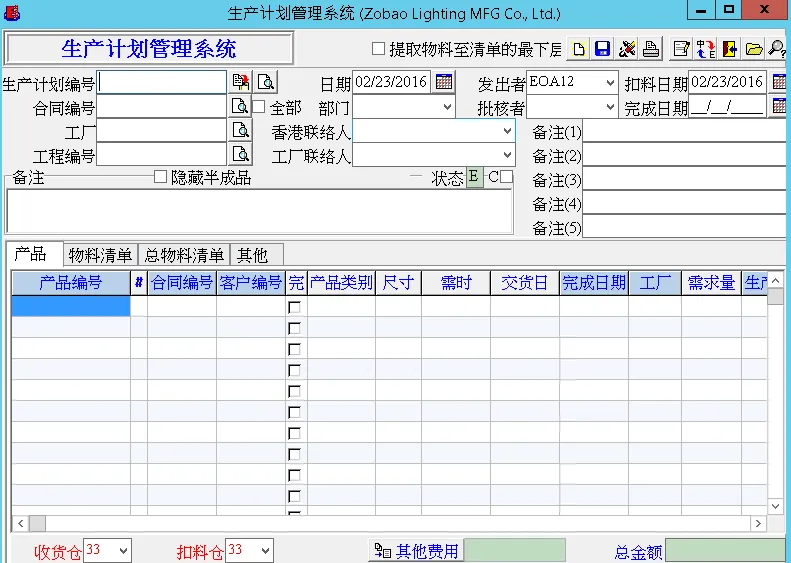Expand the 部门 dropdown
The width and height of the screenshot is (791, 563).
pos(447,107)
